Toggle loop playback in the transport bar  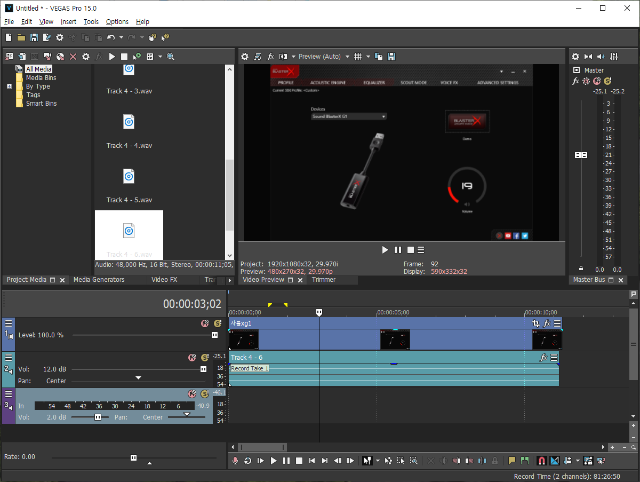(248, 461)
